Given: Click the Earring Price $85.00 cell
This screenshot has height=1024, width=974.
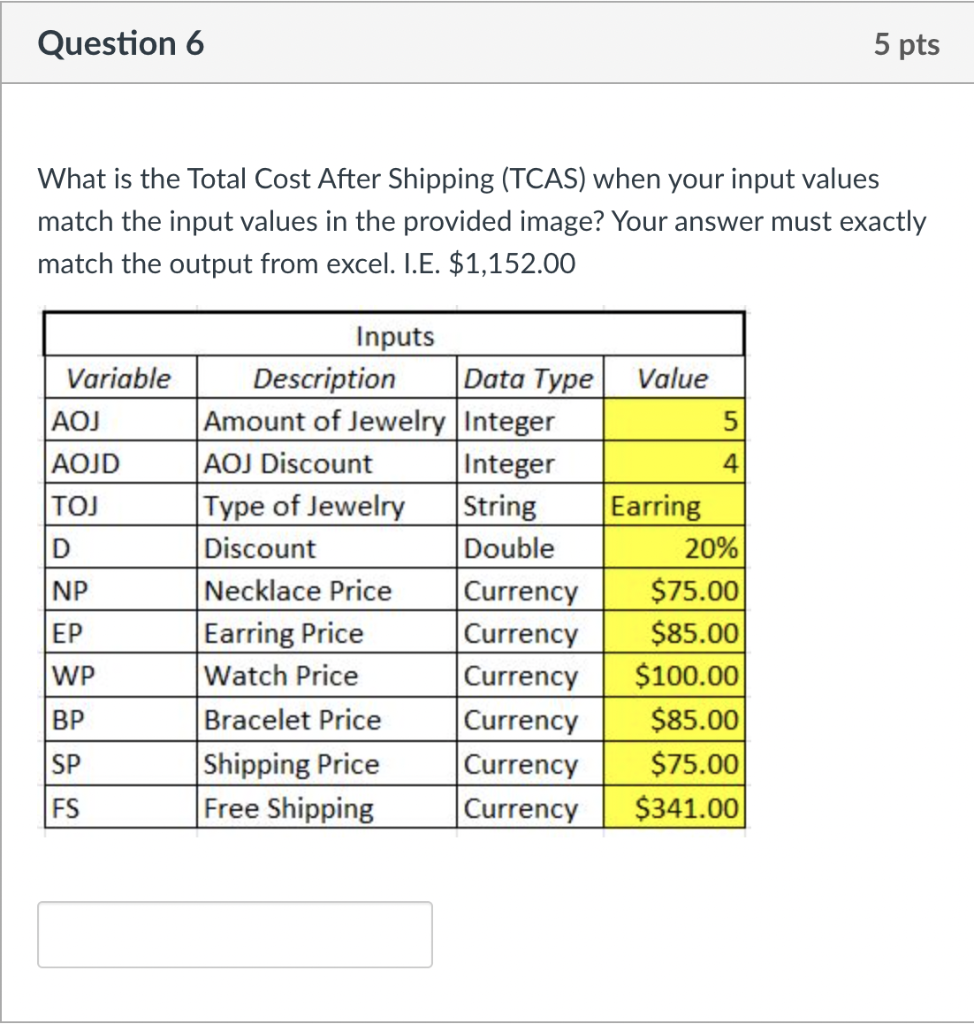Looking at the screenshot, I should [x=674, y=633].
